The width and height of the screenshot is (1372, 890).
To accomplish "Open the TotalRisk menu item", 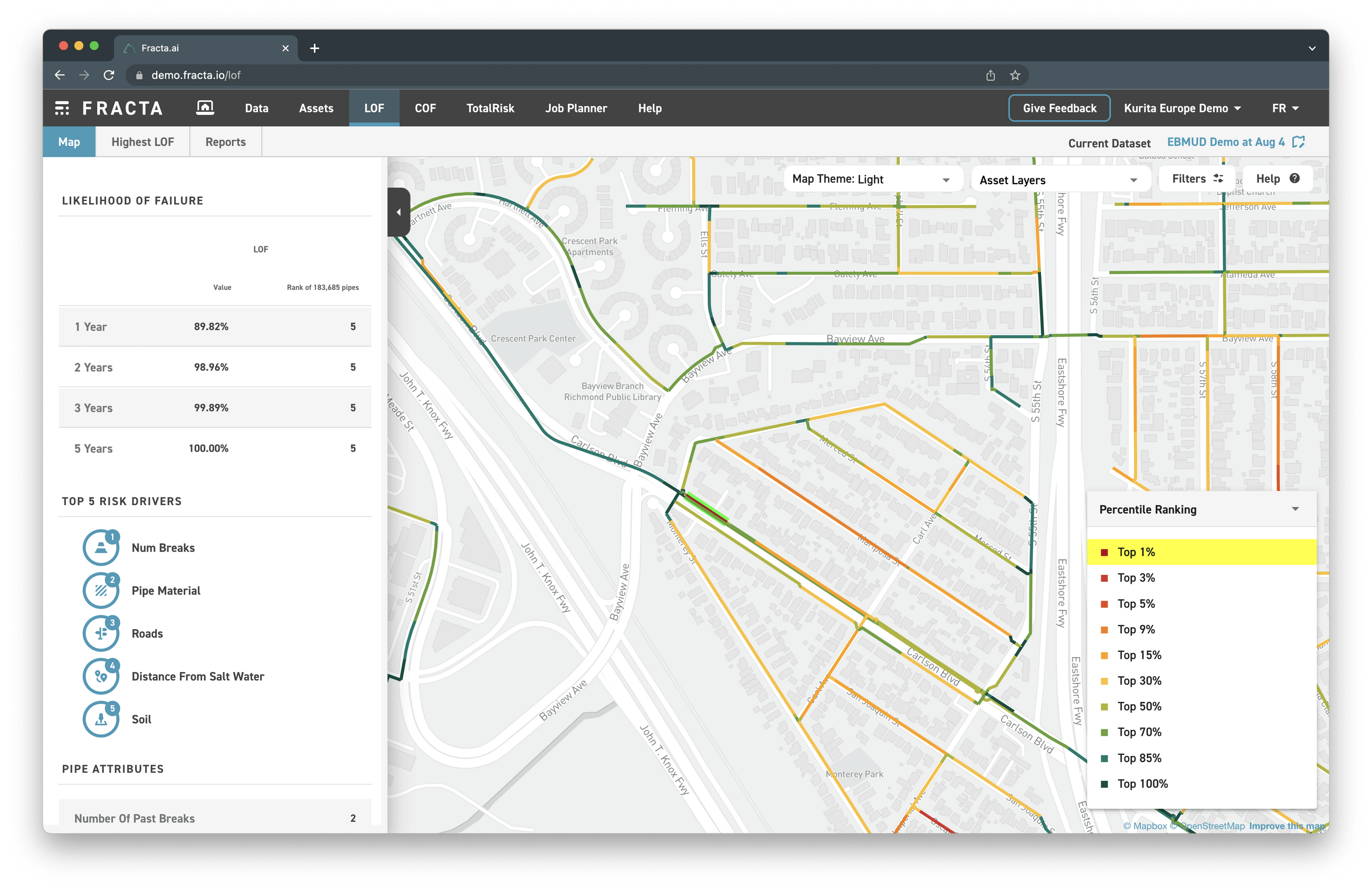I will (x=490, y=108).
